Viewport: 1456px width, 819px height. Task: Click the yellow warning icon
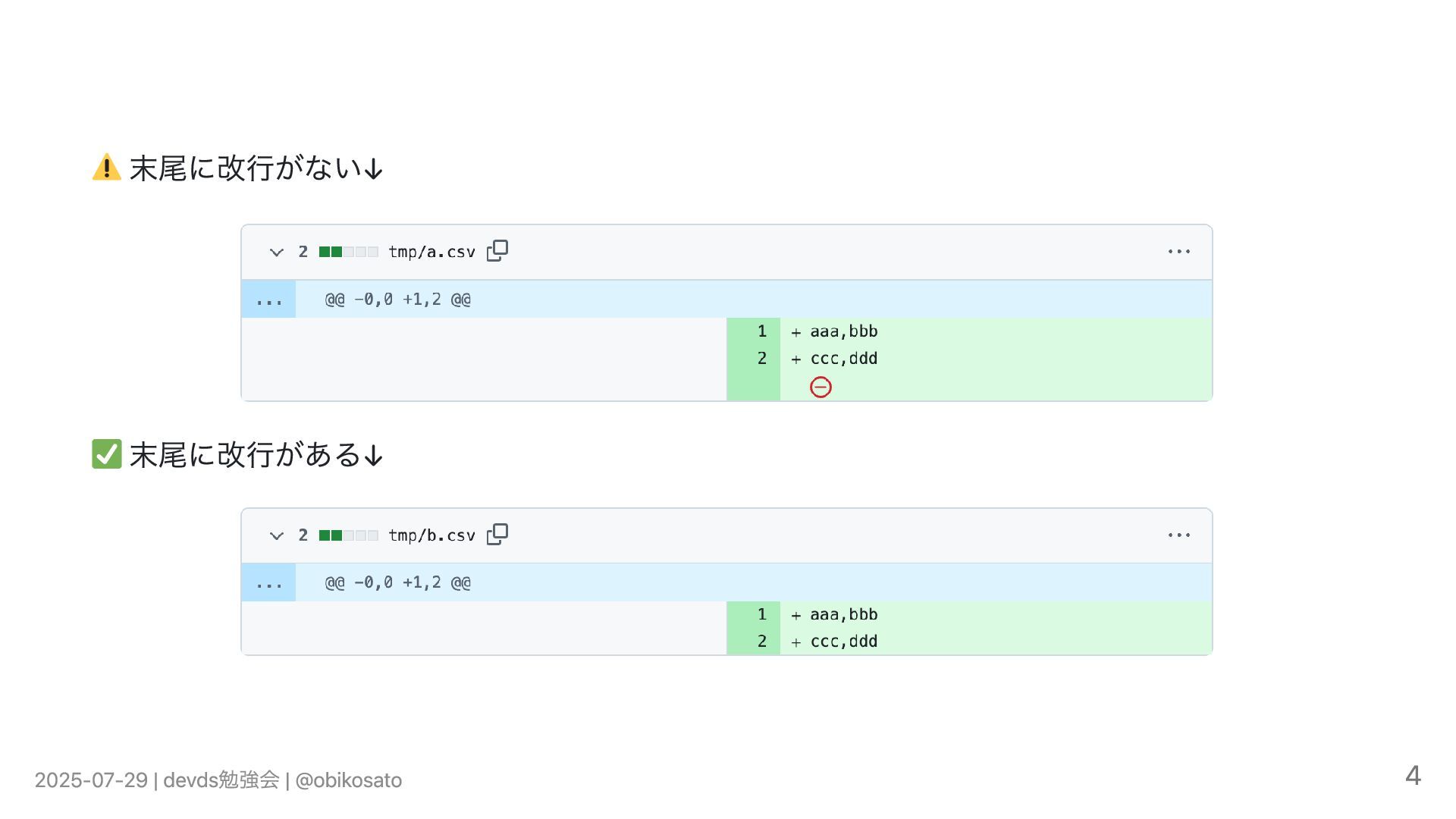point(106,168)
